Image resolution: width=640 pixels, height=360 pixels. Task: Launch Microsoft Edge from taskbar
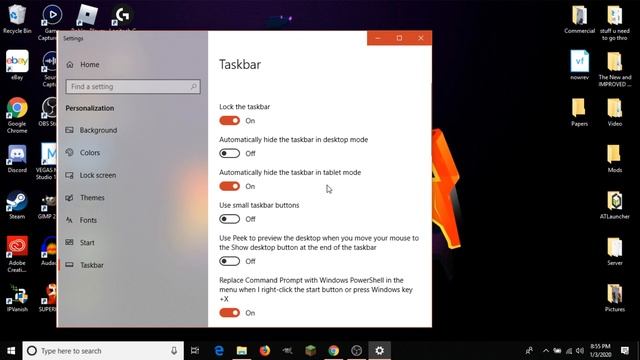219,351
